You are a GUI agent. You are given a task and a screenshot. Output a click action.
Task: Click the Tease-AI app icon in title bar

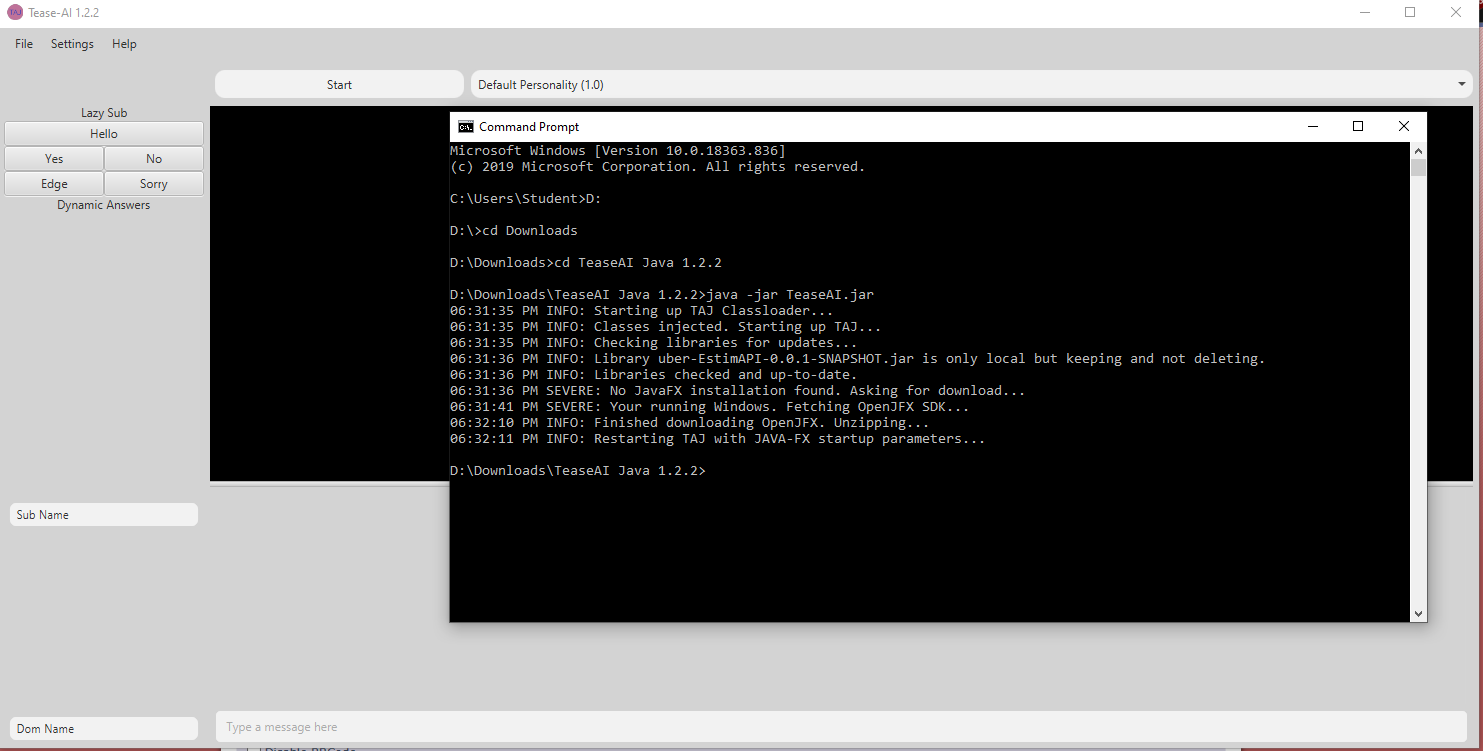point(15,13)
